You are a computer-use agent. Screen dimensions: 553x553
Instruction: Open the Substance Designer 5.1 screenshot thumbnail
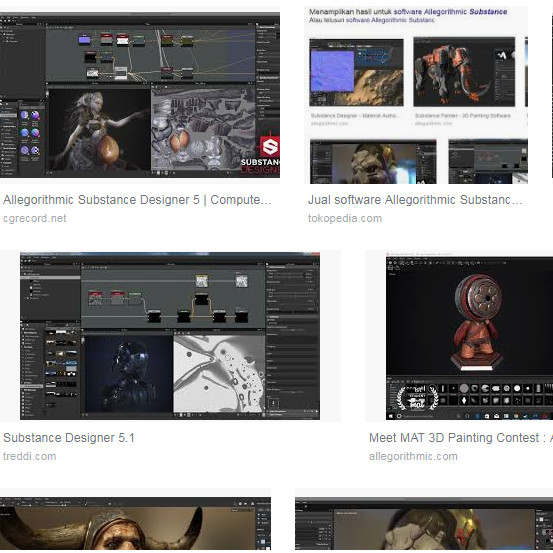170,336
